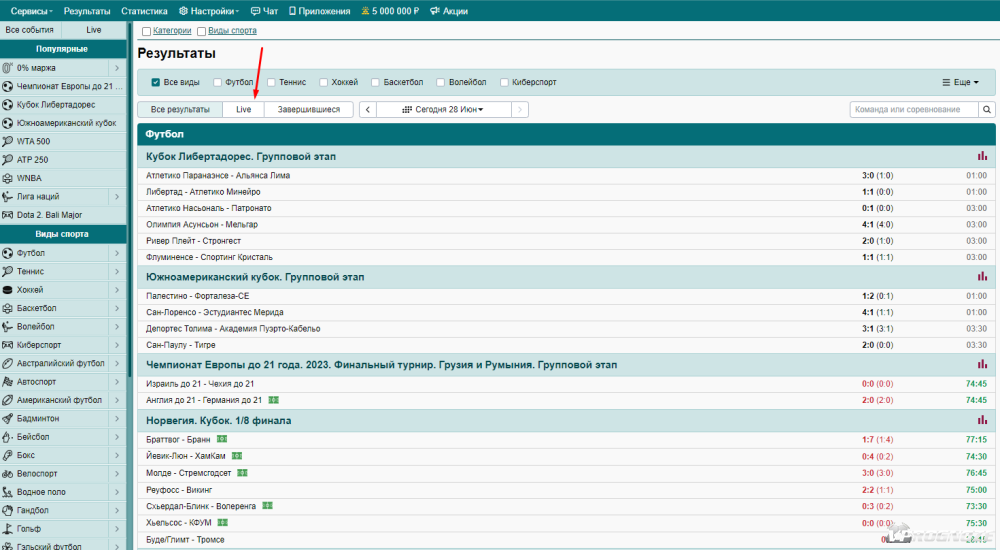
Task: Select the Завершившиеся tab
Action: [308, 110]
